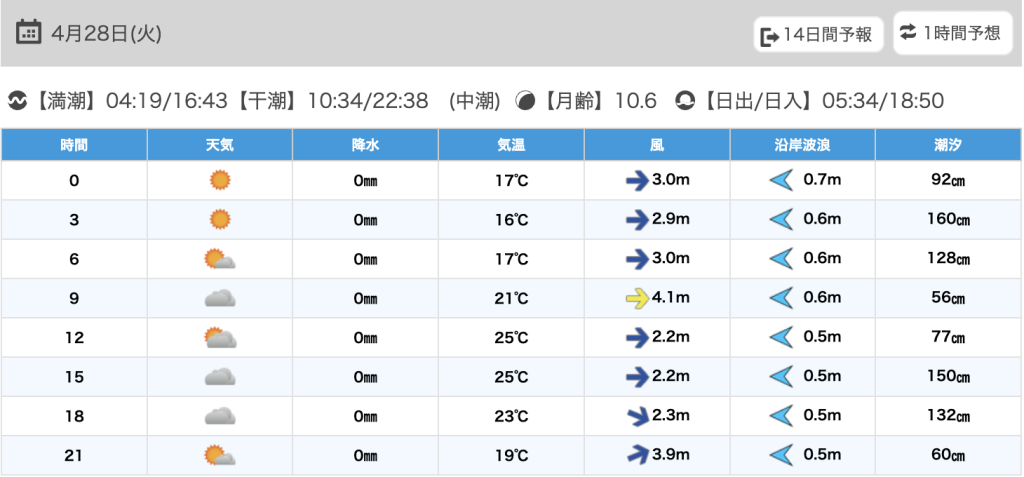Screen dimensions: 1024x477
Task: Select the 沿岸波浪 column header
Action: pyautogui.click(x=802, y=145)
